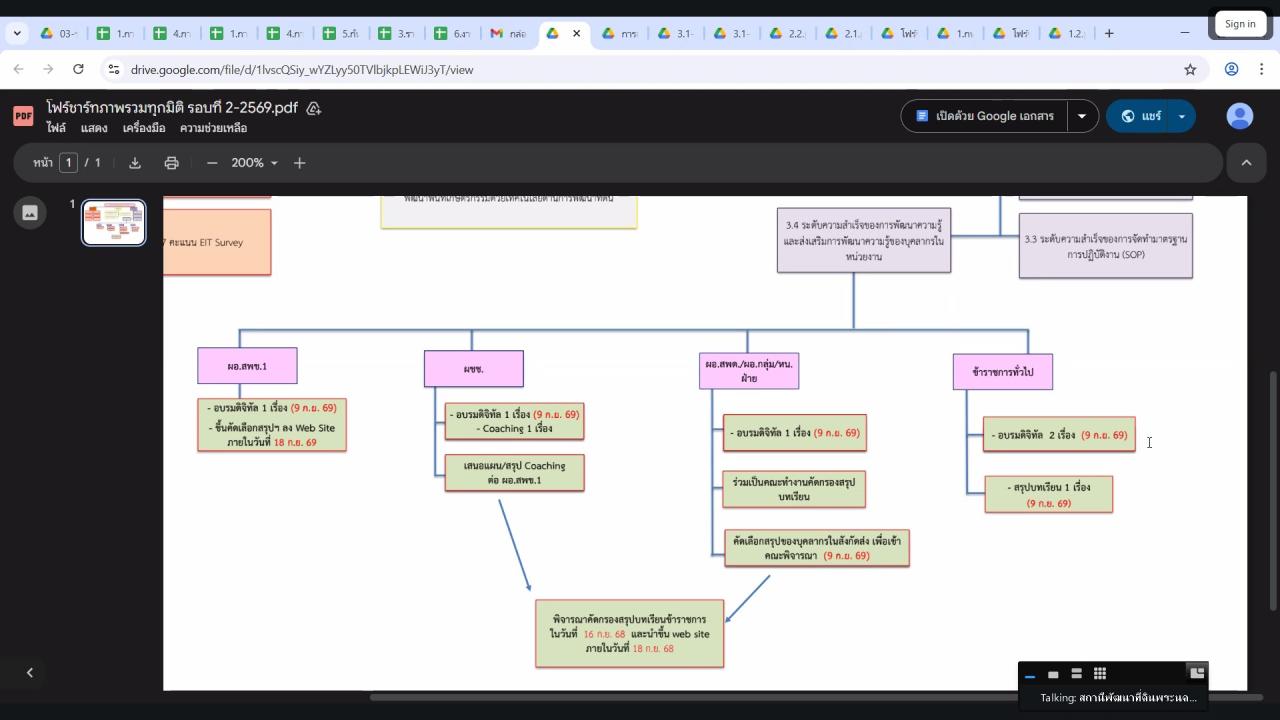Open the Chrome profile icon
Screen dimensions: 1280x720
(x=1232, y=69)
